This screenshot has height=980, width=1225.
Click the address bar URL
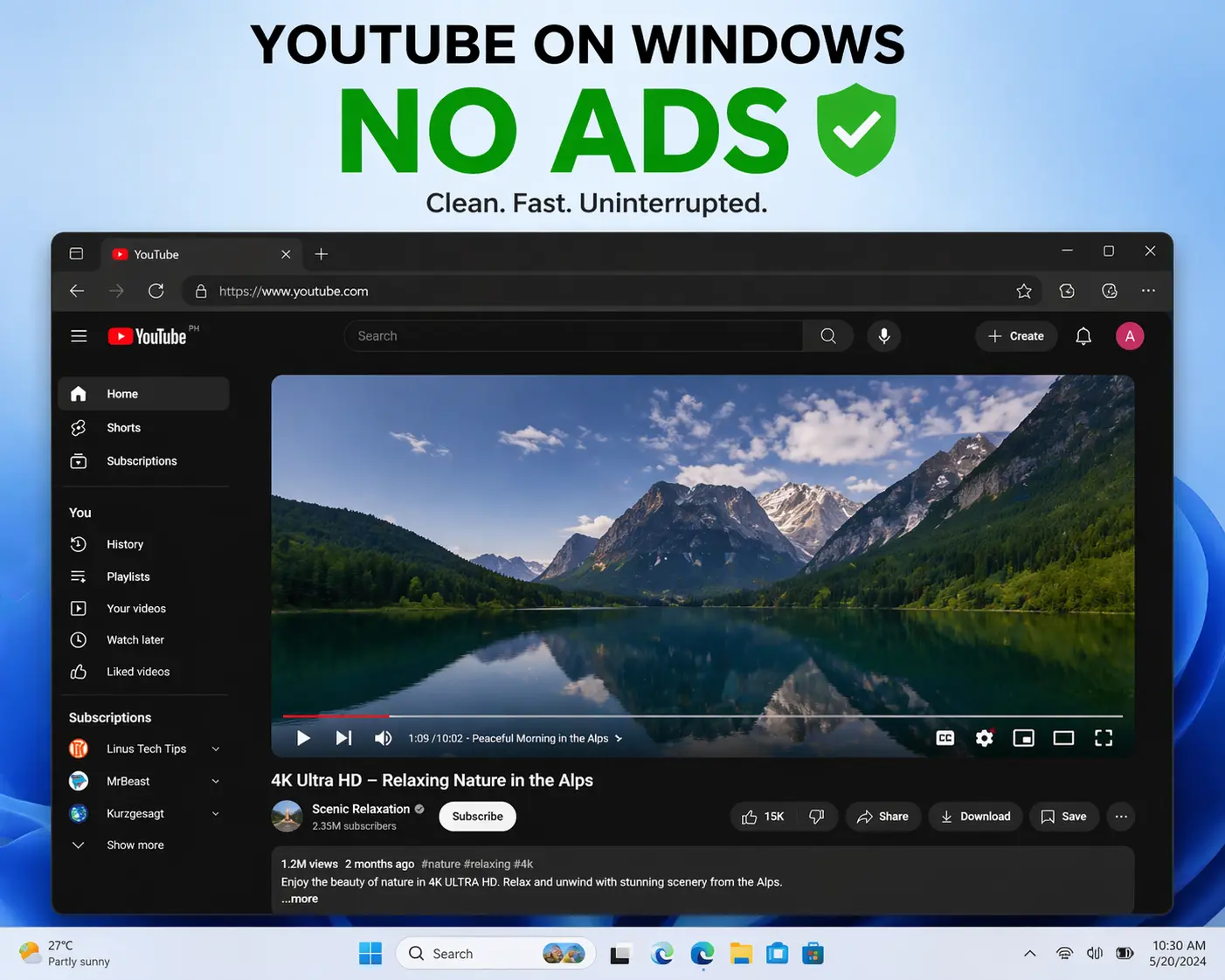pos(294,292)
